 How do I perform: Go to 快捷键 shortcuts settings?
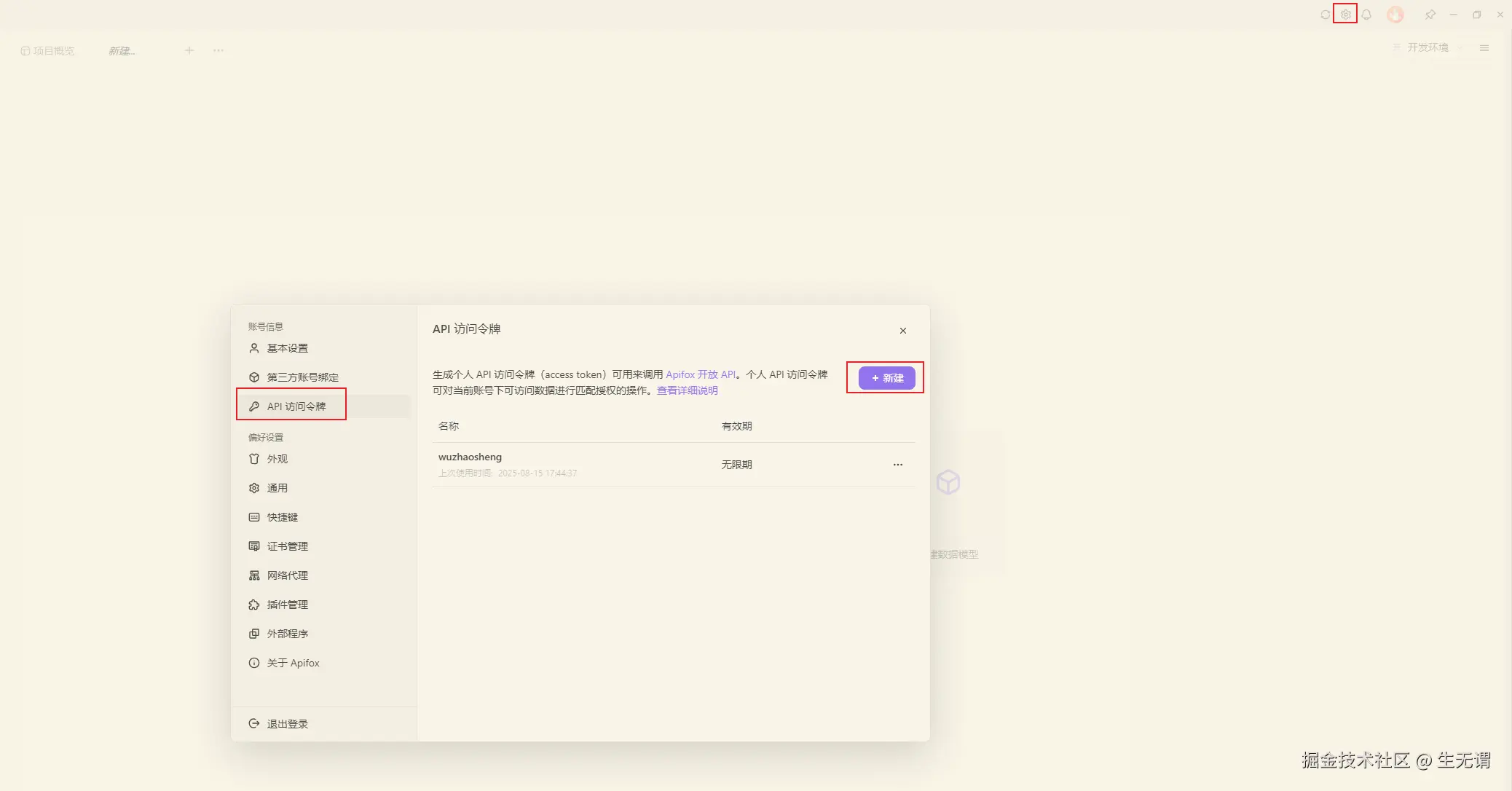click(x=282, y=517)
